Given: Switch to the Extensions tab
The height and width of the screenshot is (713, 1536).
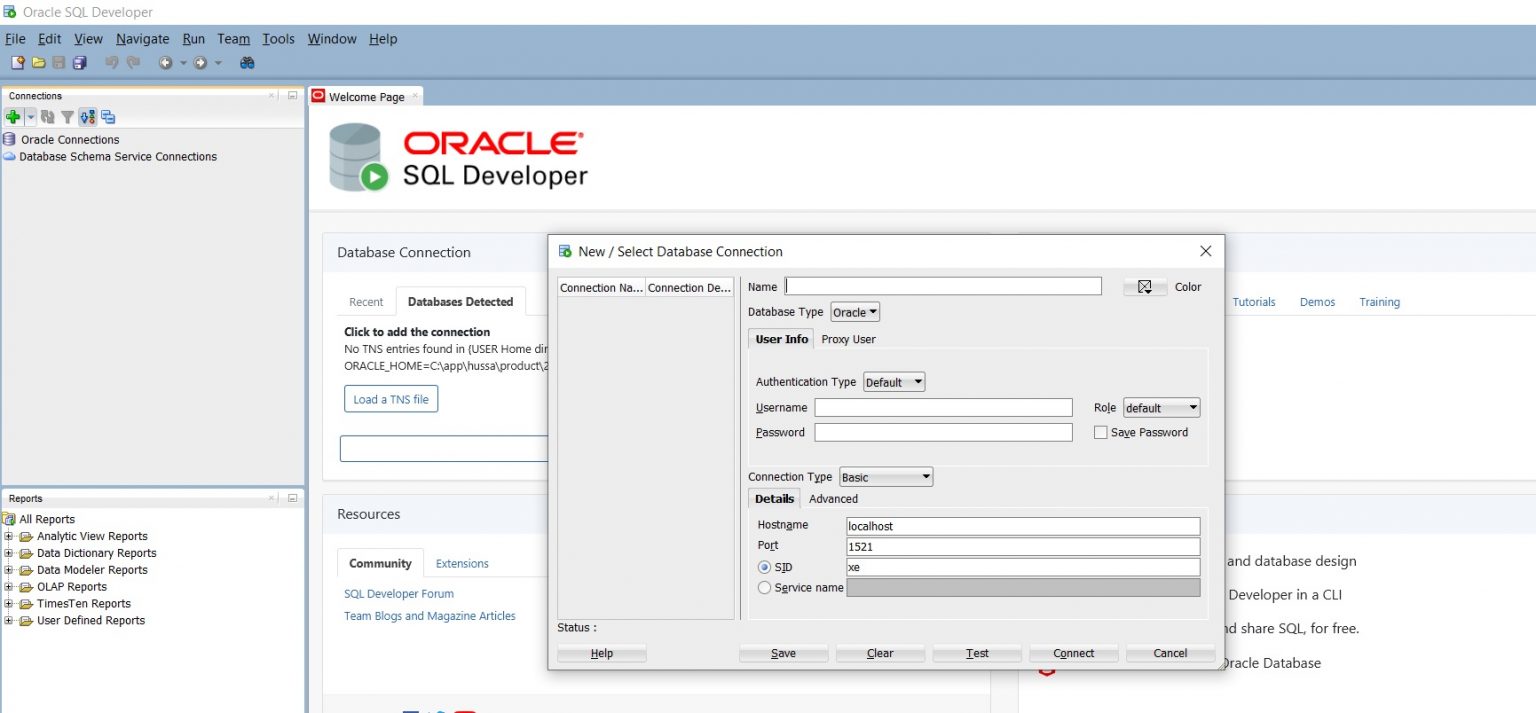Looking at the screenshot, I should point(462,564).
